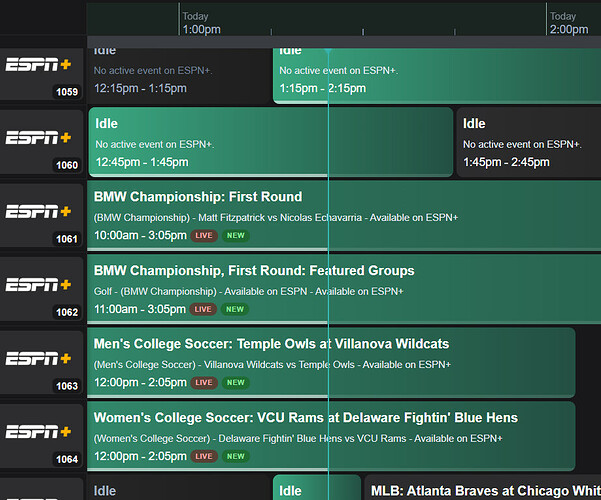Select ESPN+ channel 1064 logo
The height and width of the screenshot is (500, 601).
coord(38,432)
